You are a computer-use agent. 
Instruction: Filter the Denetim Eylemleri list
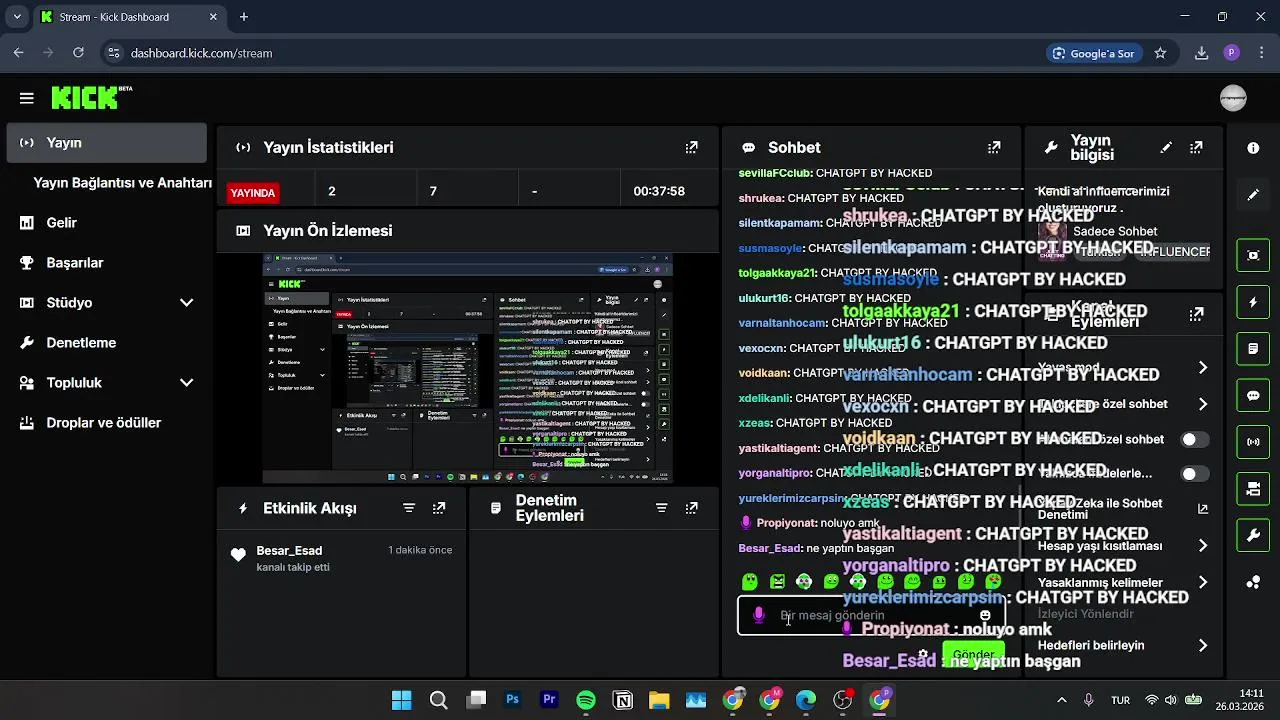[x=661, y=508]
